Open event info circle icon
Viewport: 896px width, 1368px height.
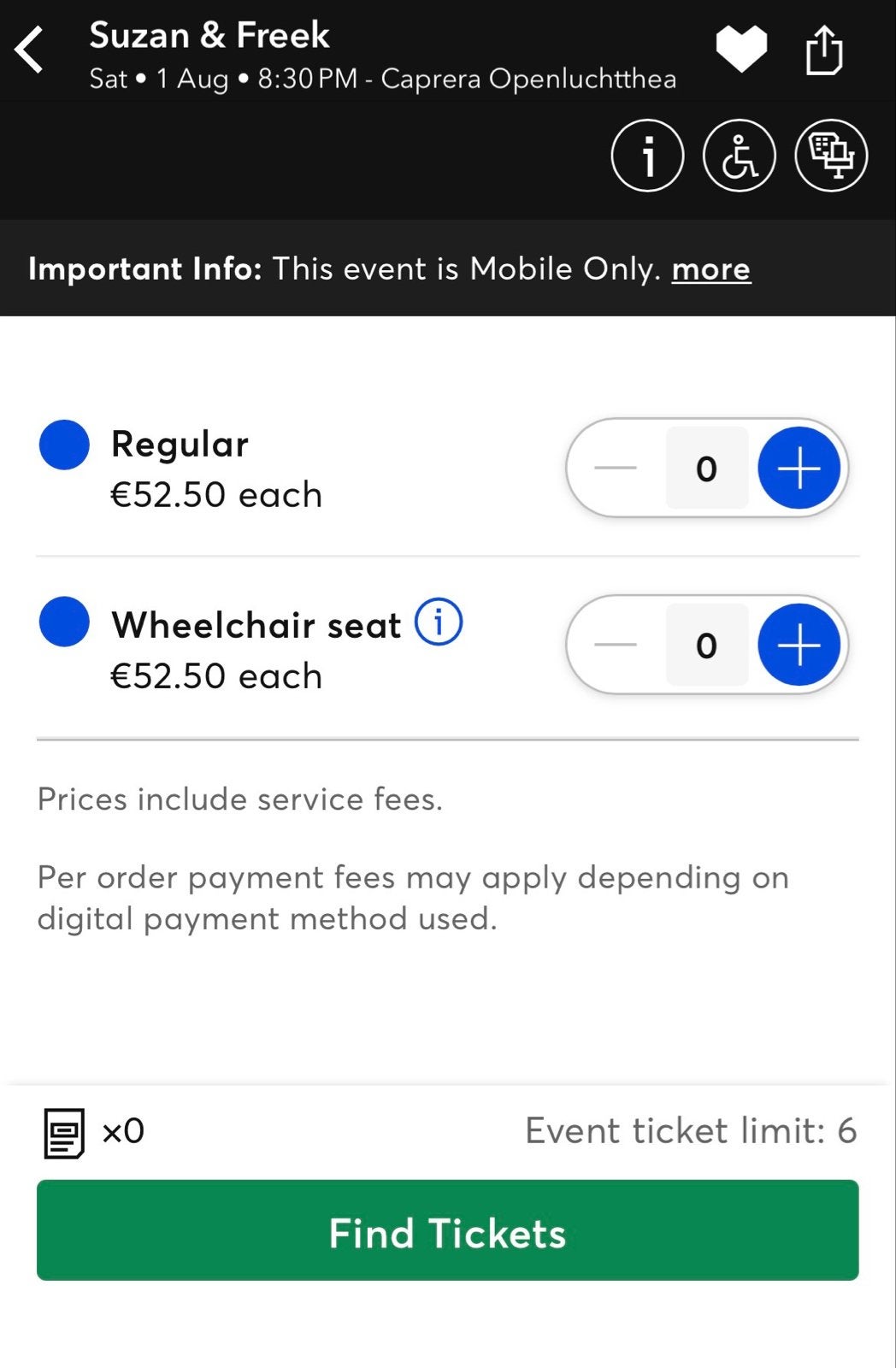(647, 156)
